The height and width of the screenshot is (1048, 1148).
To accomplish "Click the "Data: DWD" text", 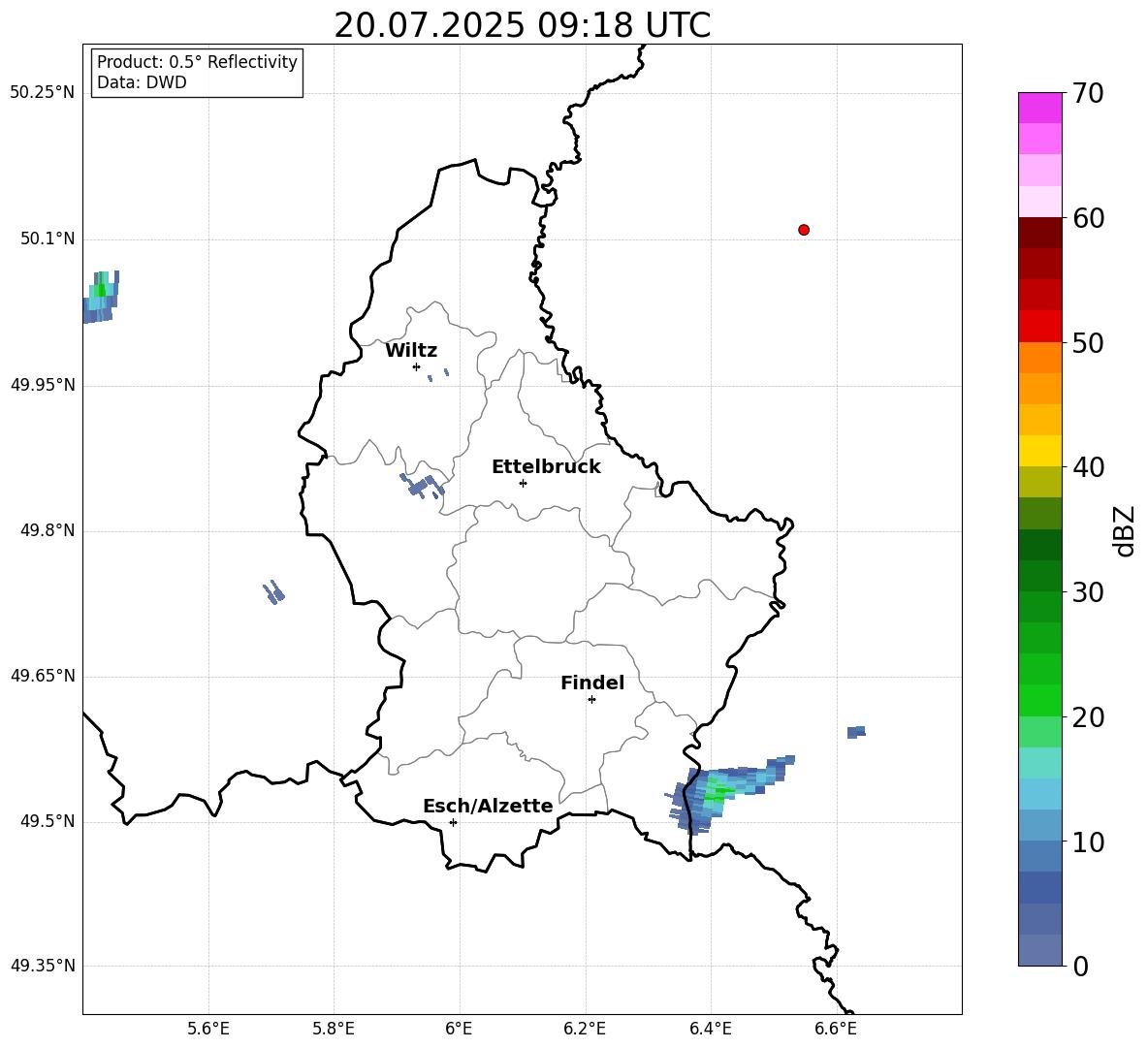I will pos(142,82).
